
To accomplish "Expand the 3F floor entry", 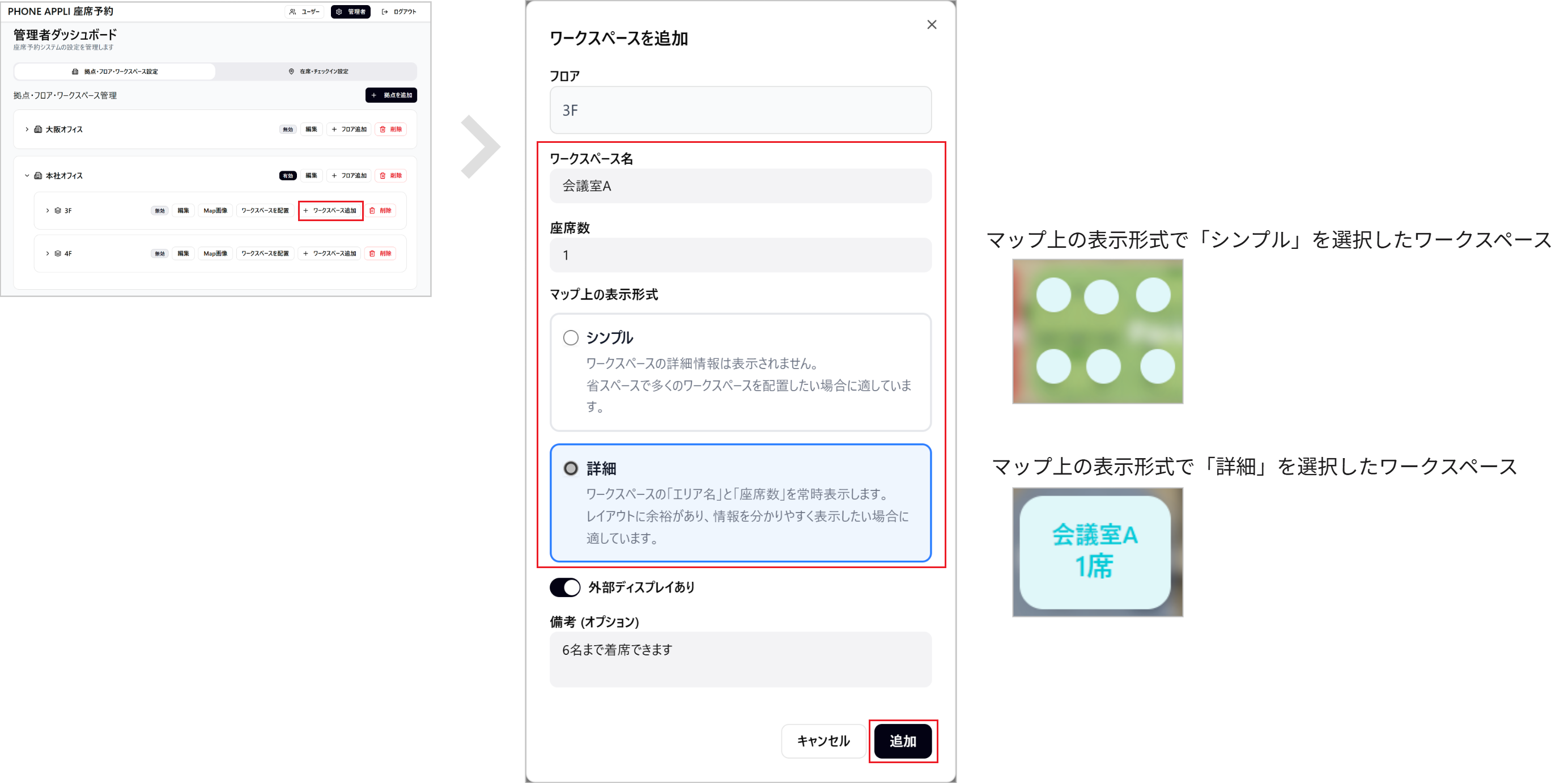I will pos(48,210).
